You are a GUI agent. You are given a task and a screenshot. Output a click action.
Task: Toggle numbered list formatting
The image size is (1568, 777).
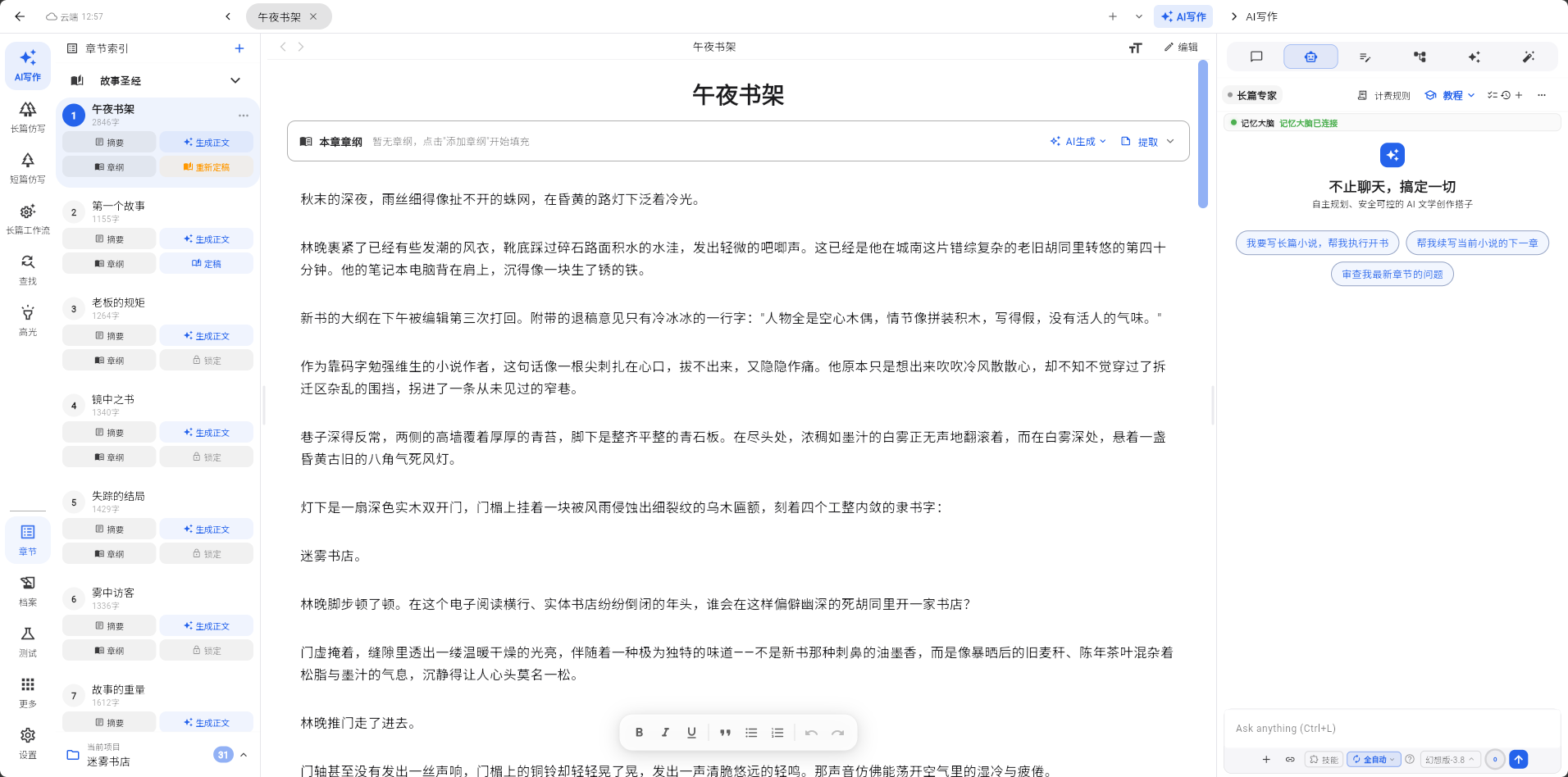click(x=777, y=733)
